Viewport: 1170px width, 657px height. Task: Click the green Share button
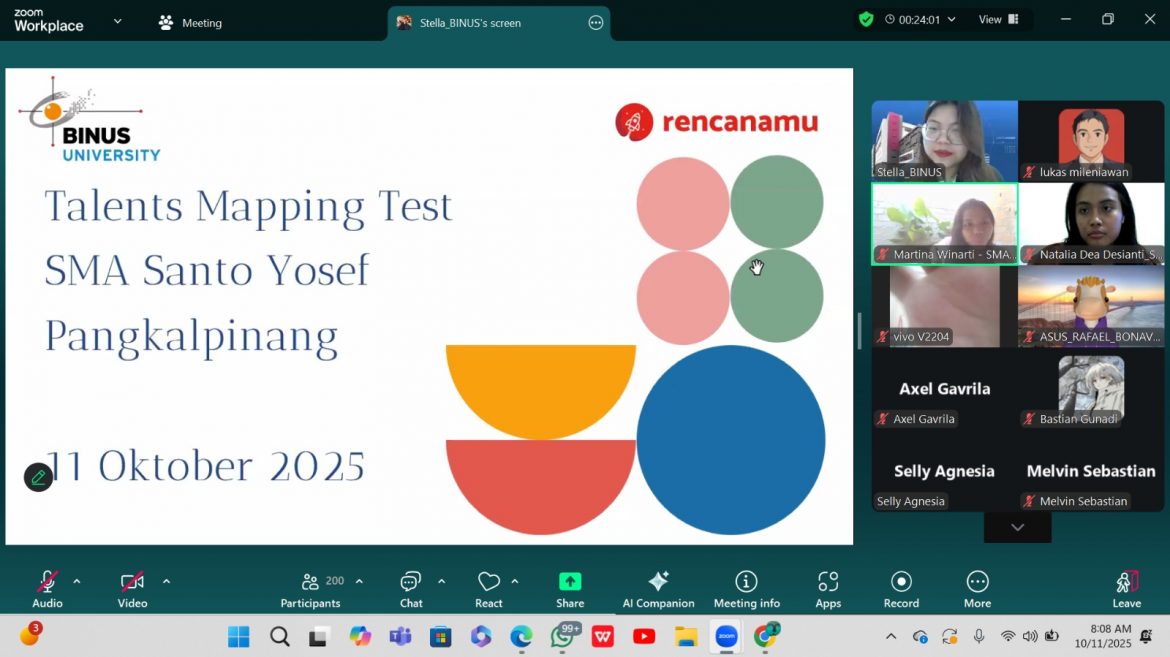coord(570,588)
